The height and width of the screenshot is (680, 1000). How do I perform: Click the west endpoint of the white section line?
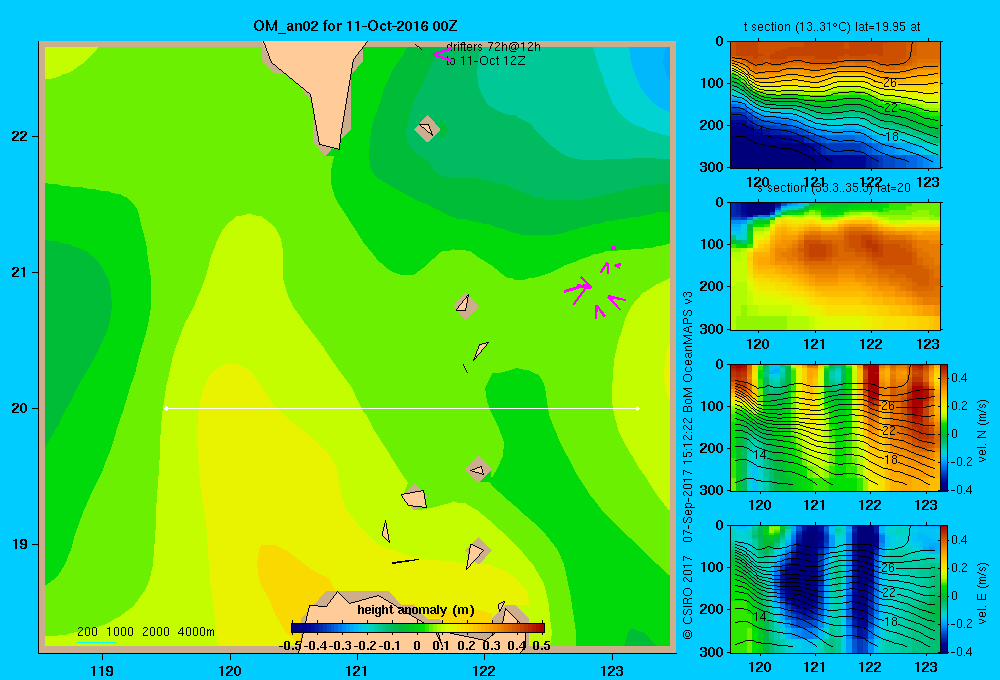pos(166,408)
